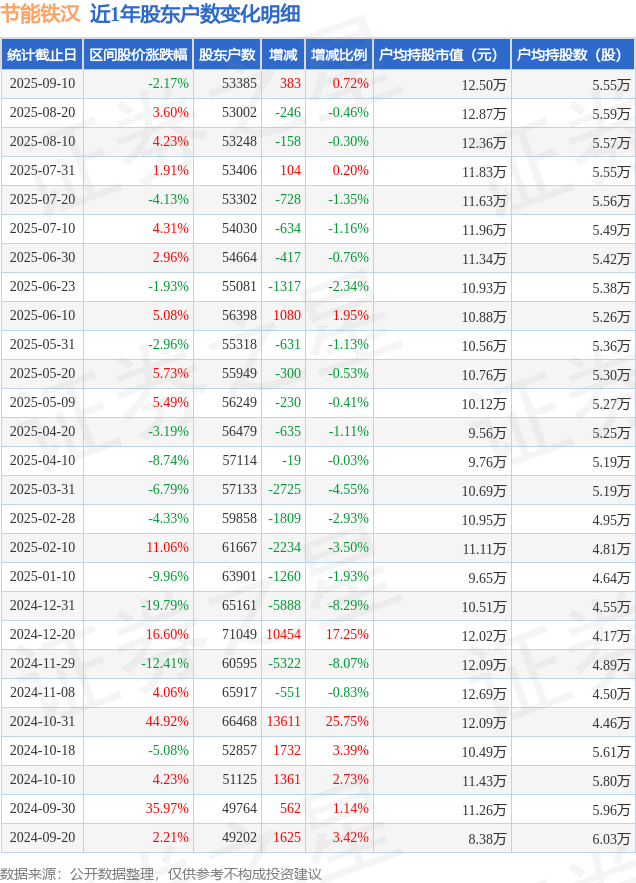Screen dimensions: 636x883
Task: Click the 2025-06-23 date cell
Action: click(42, 287)
